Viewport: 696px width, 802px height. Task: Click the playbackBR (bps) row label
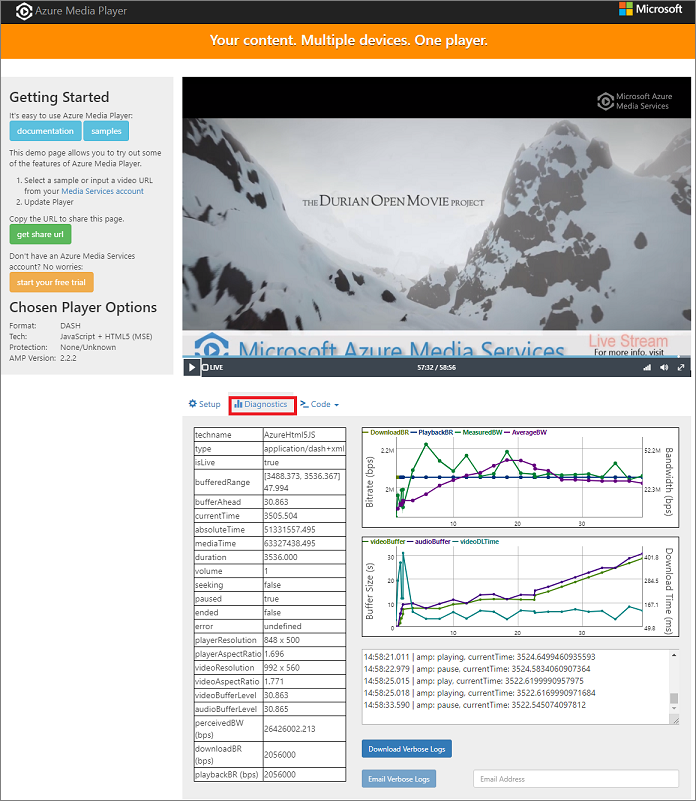[227, 774]
